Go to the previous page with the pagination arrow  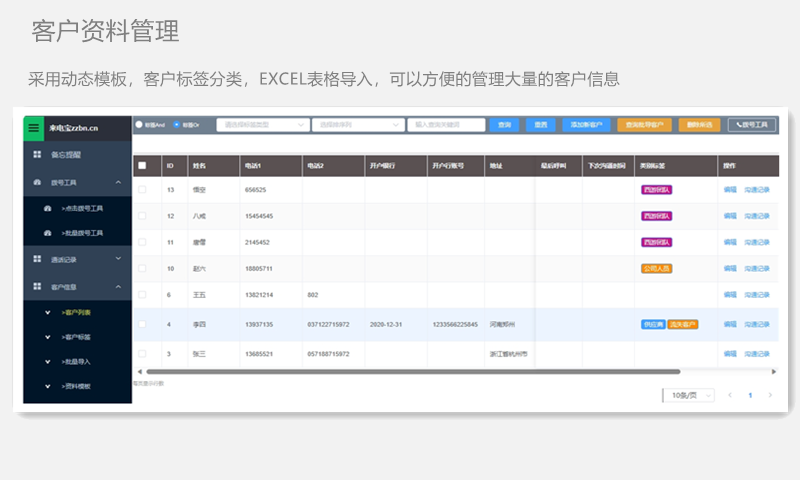coord(730,395)
